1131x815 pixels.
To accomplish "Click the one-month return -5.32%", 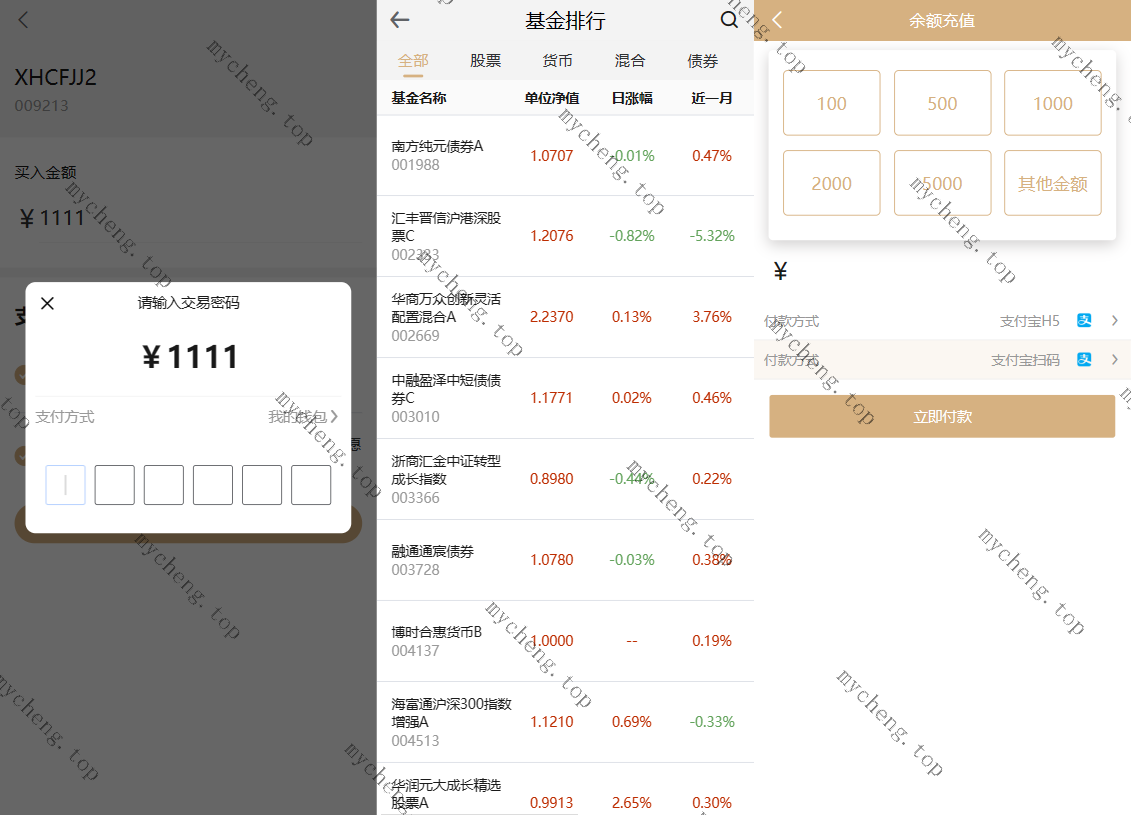I will (x=712, y=236).
